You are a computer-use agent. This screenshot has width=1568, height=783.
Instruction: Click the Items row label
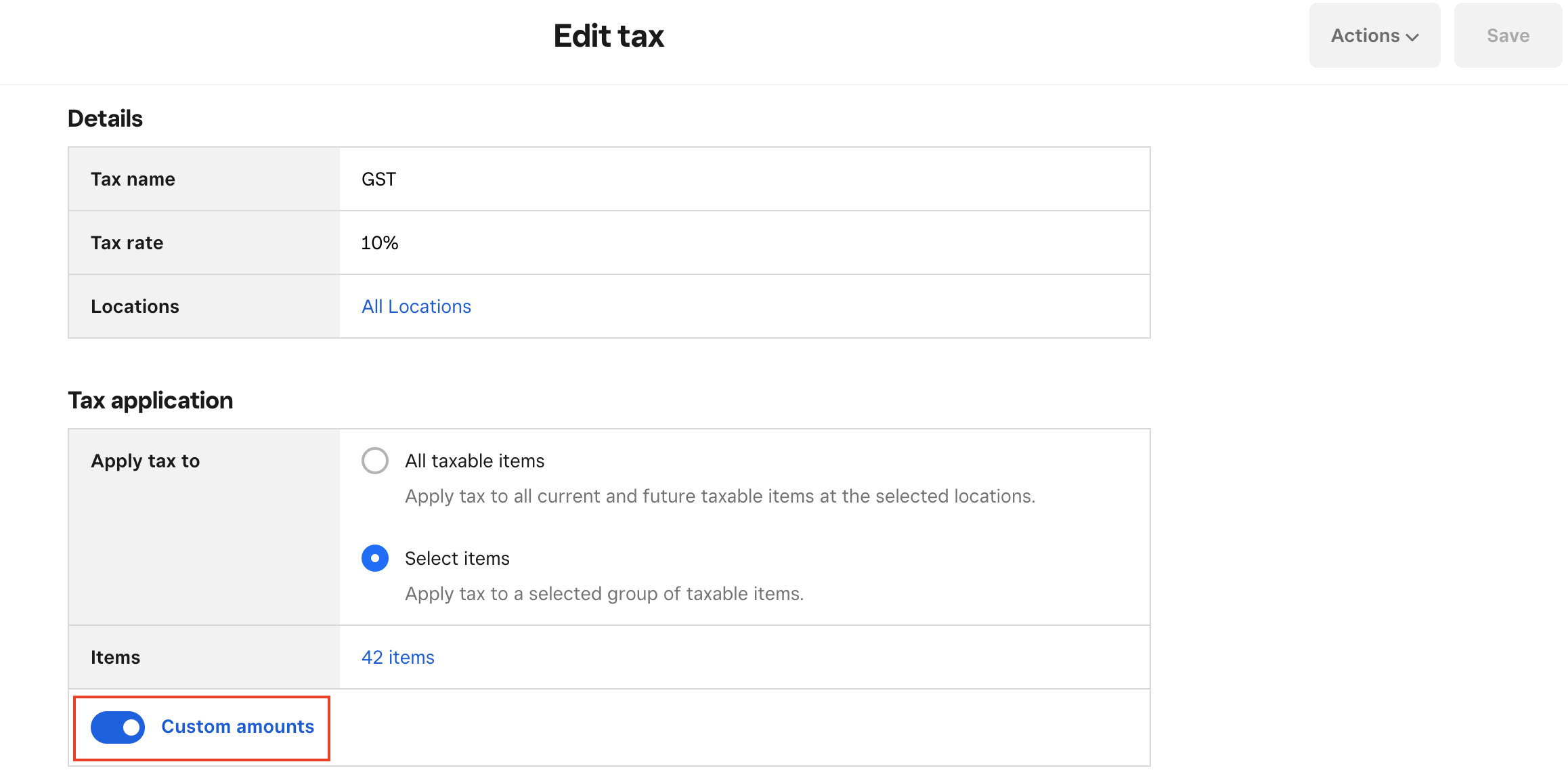tap(115, 658)
